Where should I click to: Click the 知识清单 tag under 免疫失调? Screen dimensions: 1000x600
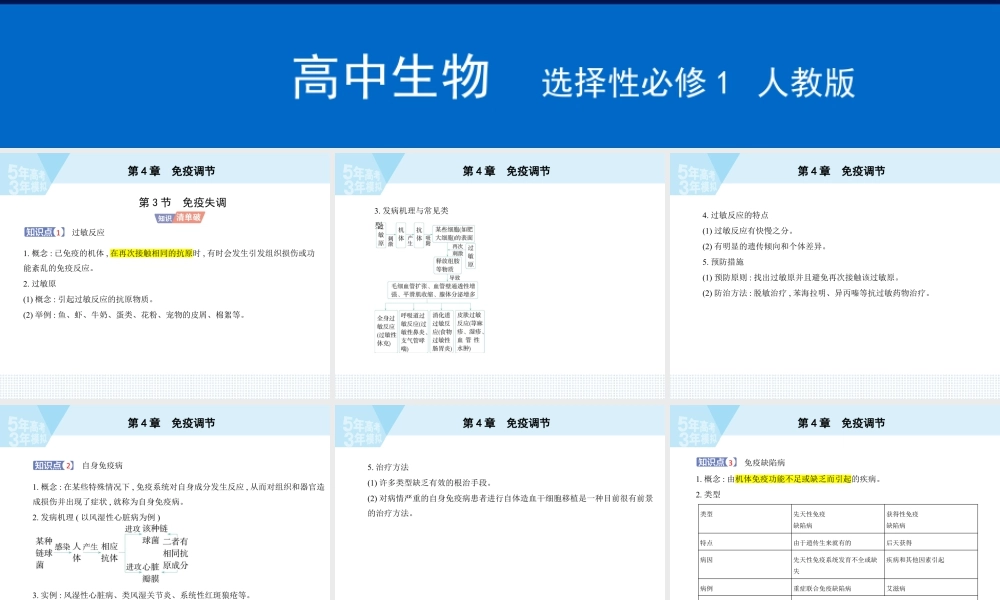click(x=180, y=218)
